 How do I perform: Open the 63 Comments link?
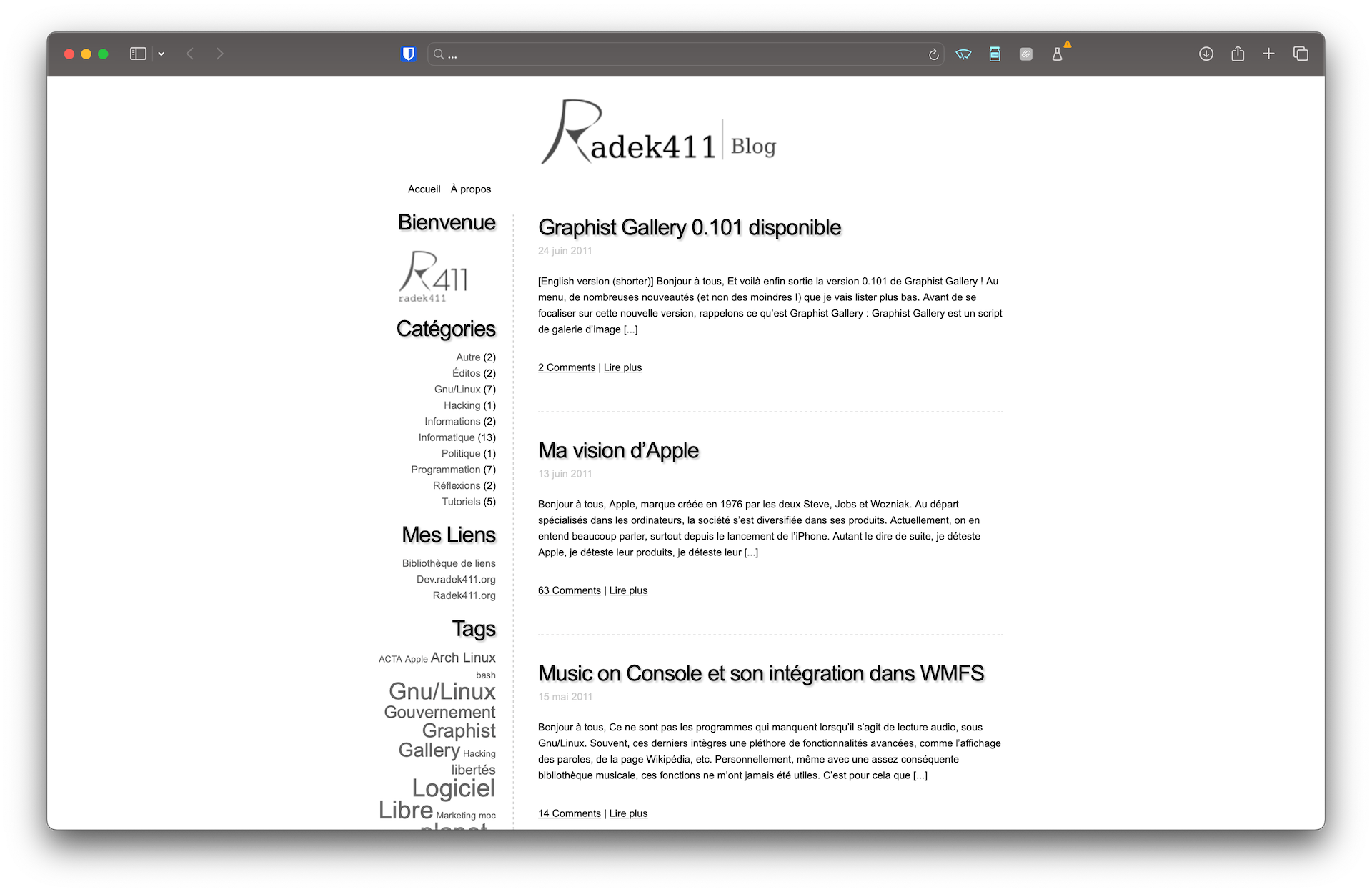(x=569, y=590)
